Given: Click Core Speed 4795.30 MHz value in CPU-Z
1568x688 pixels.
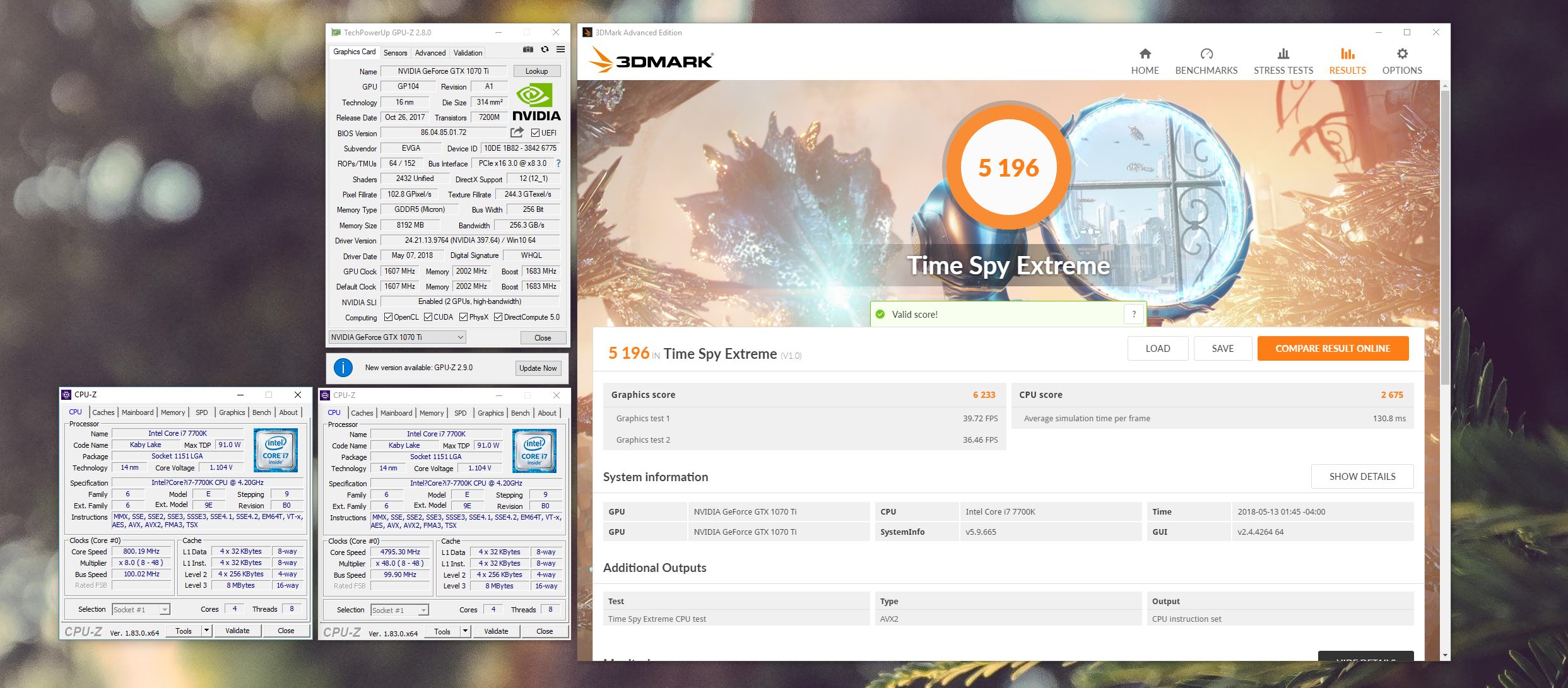Looking at the screenshot, I should [x=400, y=552].
